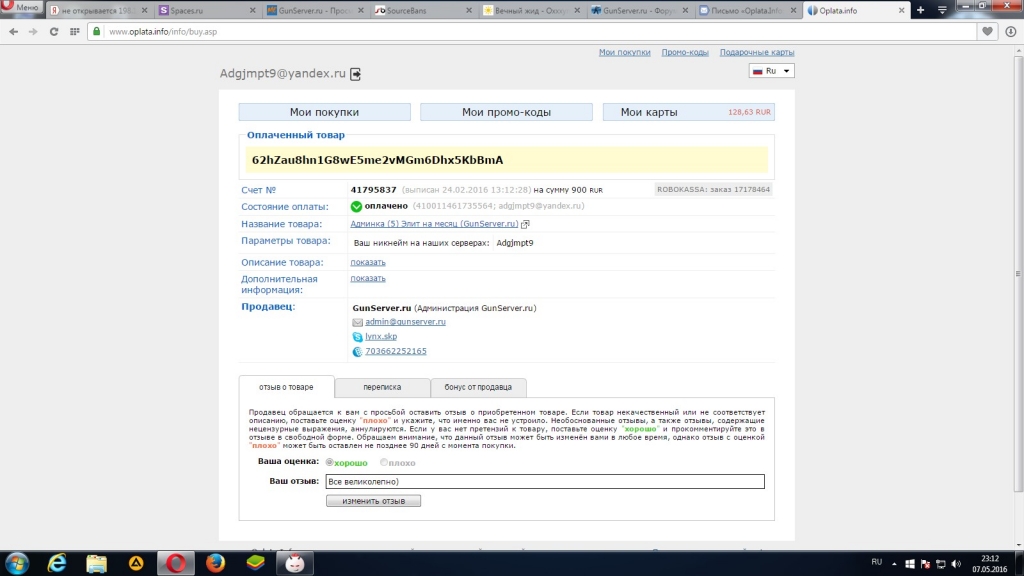The width and height of the screenshot is (1024, 576).
Task: Select the "хорошо" rating radio button
Action: click(330, 463)
